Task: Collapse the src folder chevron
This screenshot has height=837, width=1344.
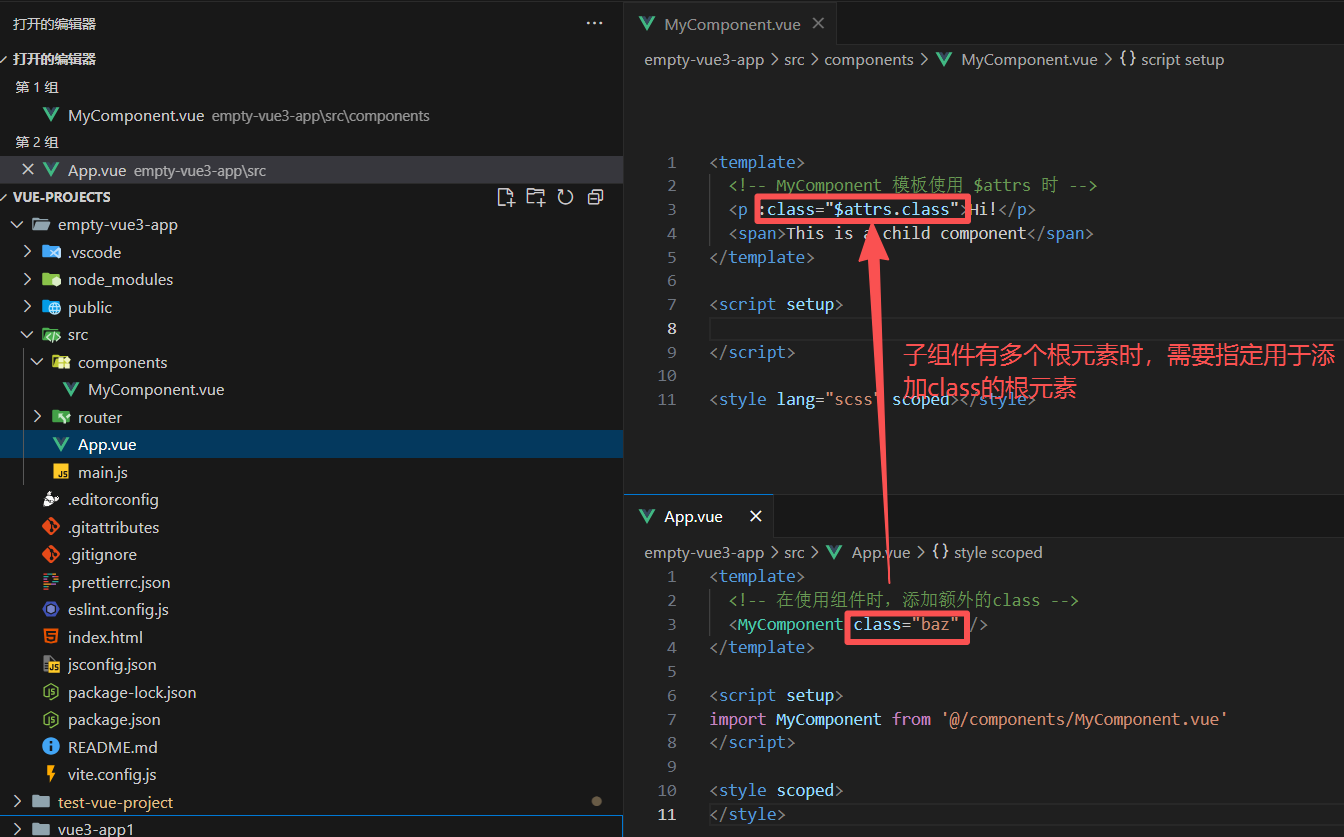Action: click(x=27, y=334)
